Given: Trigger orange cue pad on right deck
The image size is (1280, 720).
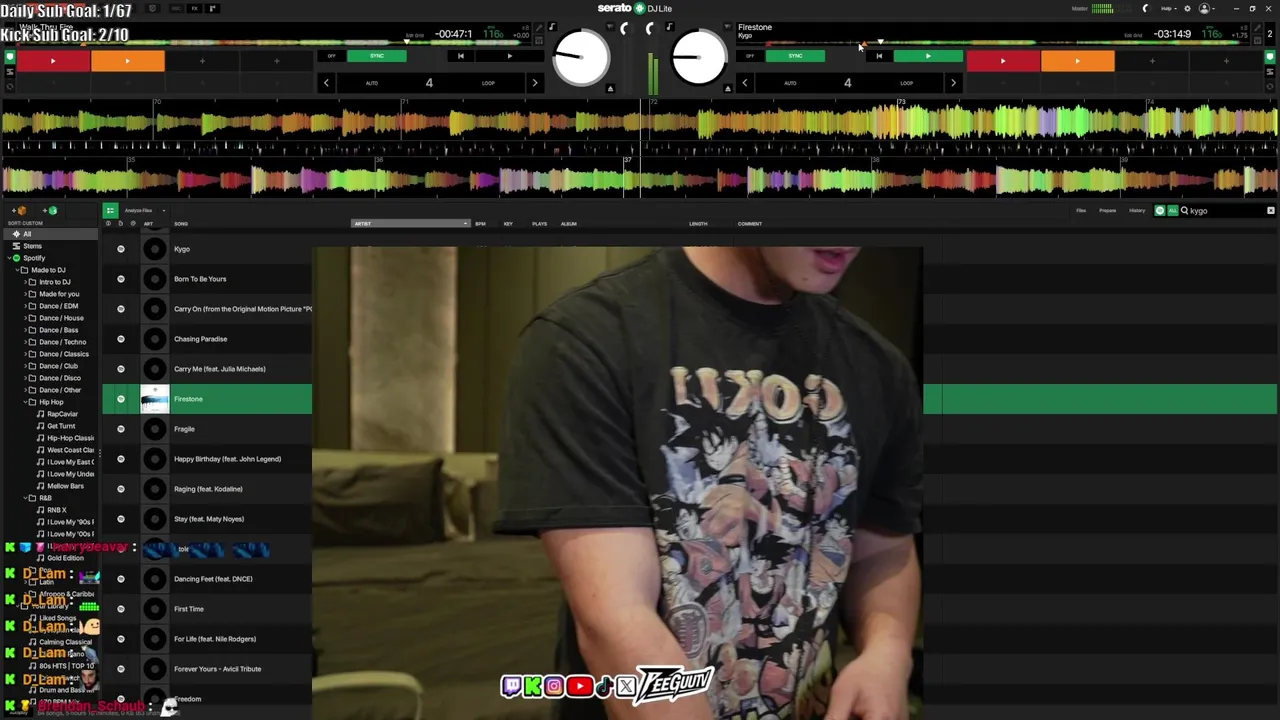Looking at the screenshot, I should (x=1077, y=61).
